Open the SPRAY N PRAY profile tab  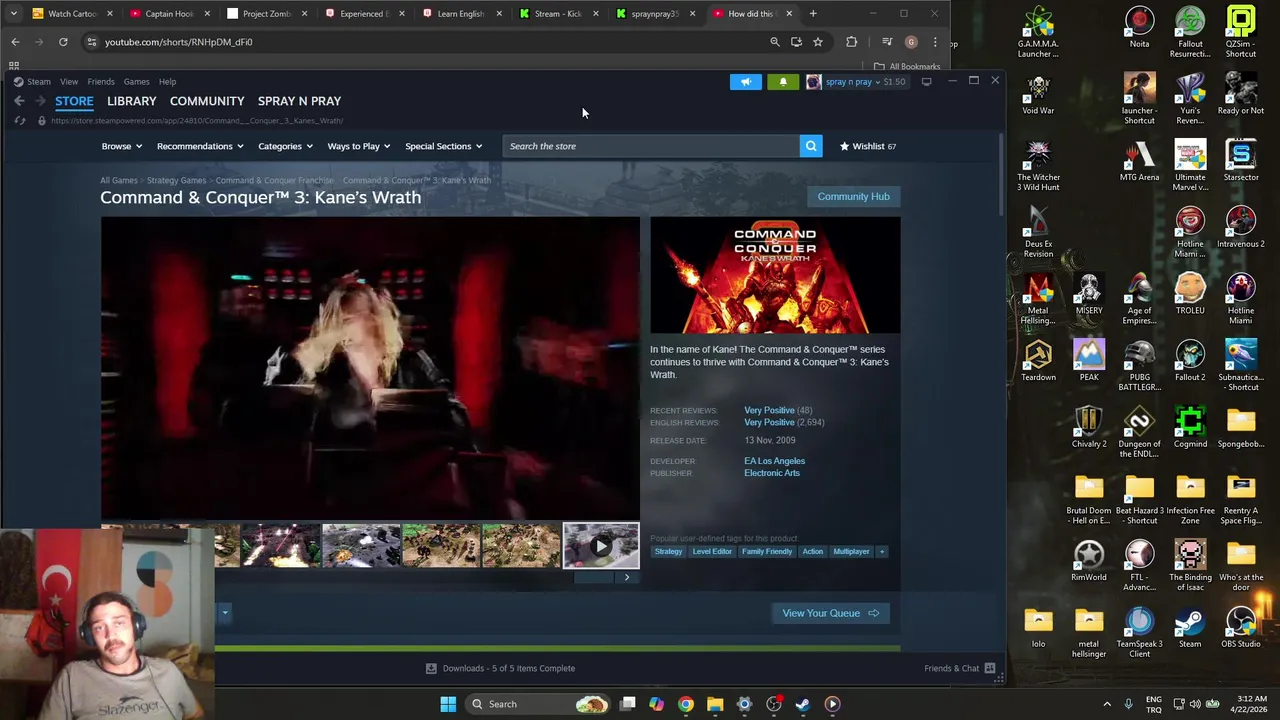[x=299, y=101]
